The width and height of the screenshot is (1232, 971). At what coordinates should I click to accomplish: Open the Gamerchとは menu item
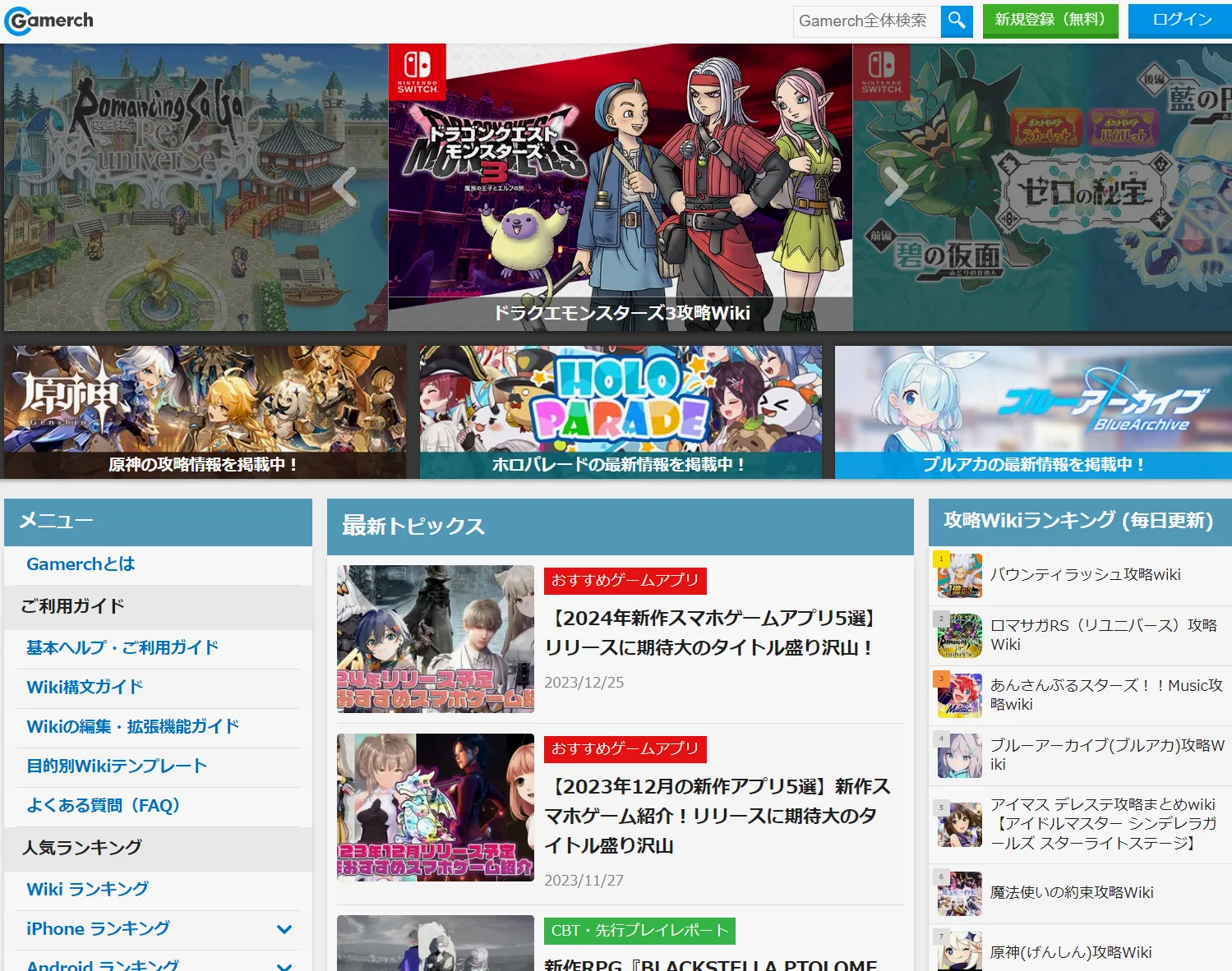click(81, 564)
